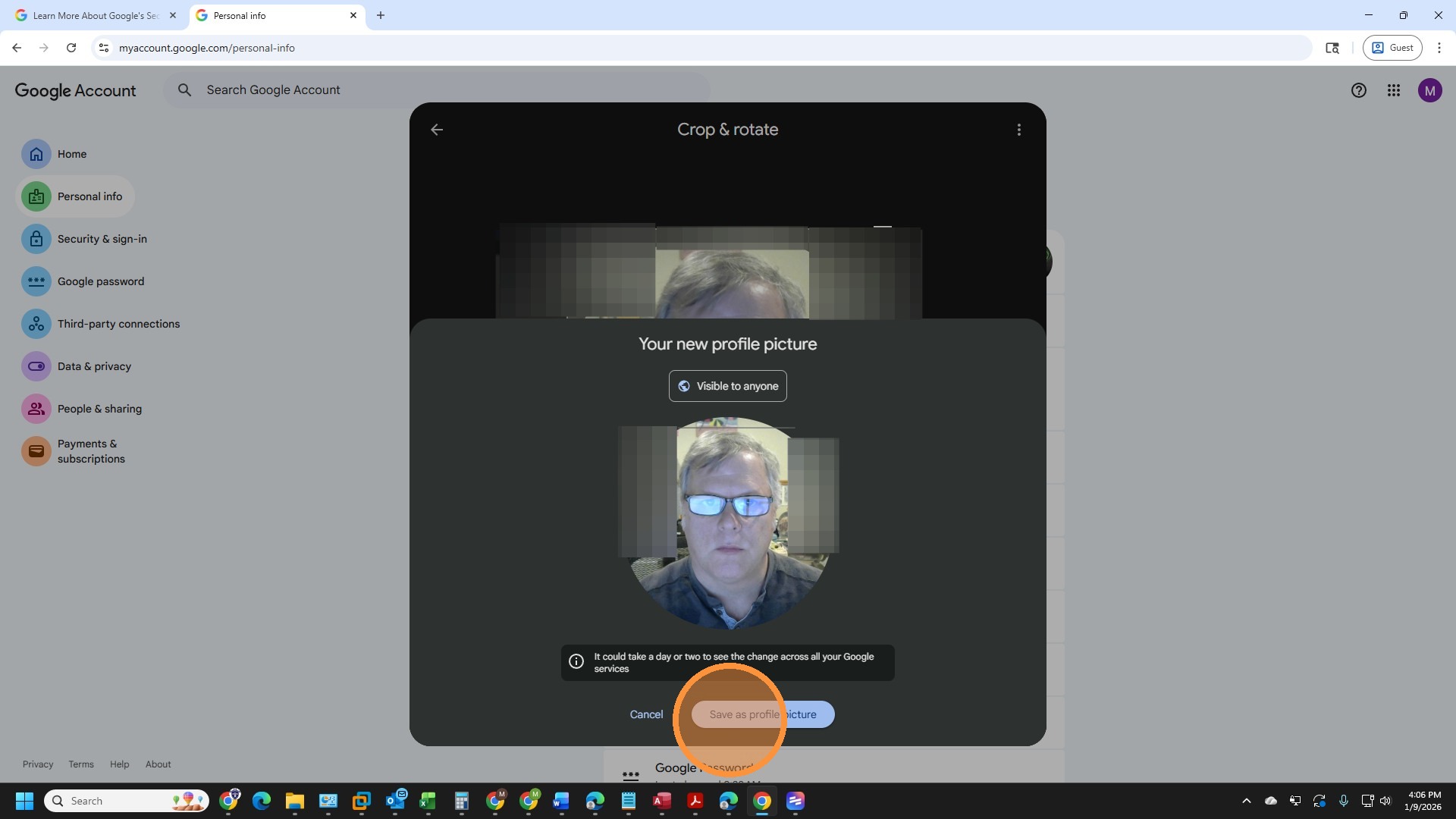
Task: Click the Privacy footer link
Action: click(x=38, y=764)
